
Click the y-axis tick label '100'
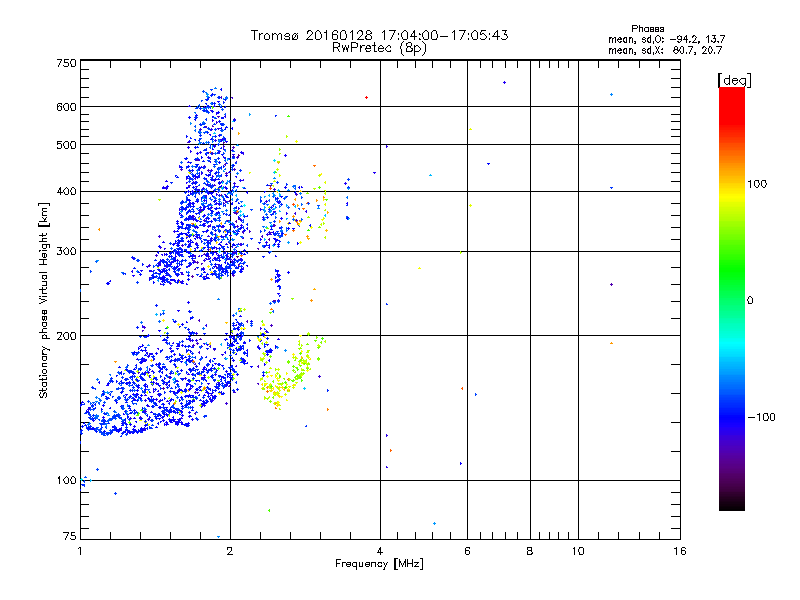click(x=66, y=481)
